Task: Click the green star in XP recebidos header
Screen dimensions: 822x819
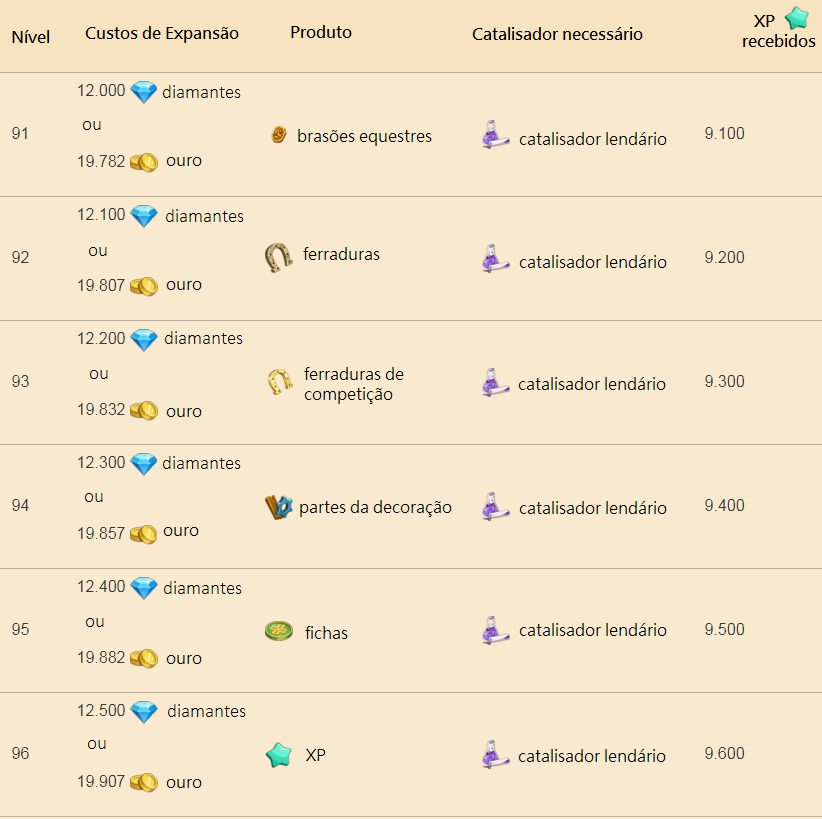Action: tap(797, 17)
